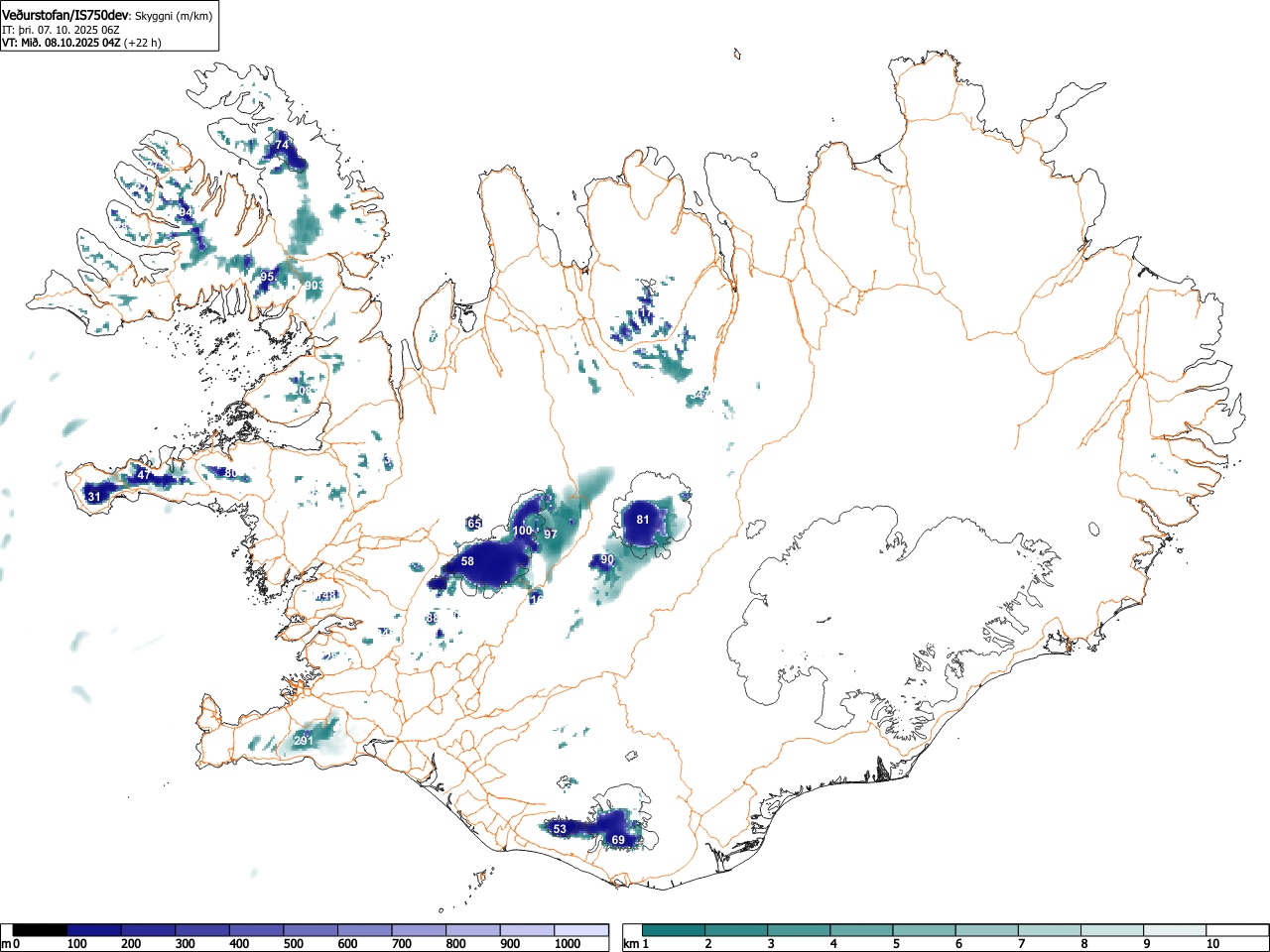Click the map visibility value 94
Image resolution: width=1270 pixels, height=952 pixels.
185,213
